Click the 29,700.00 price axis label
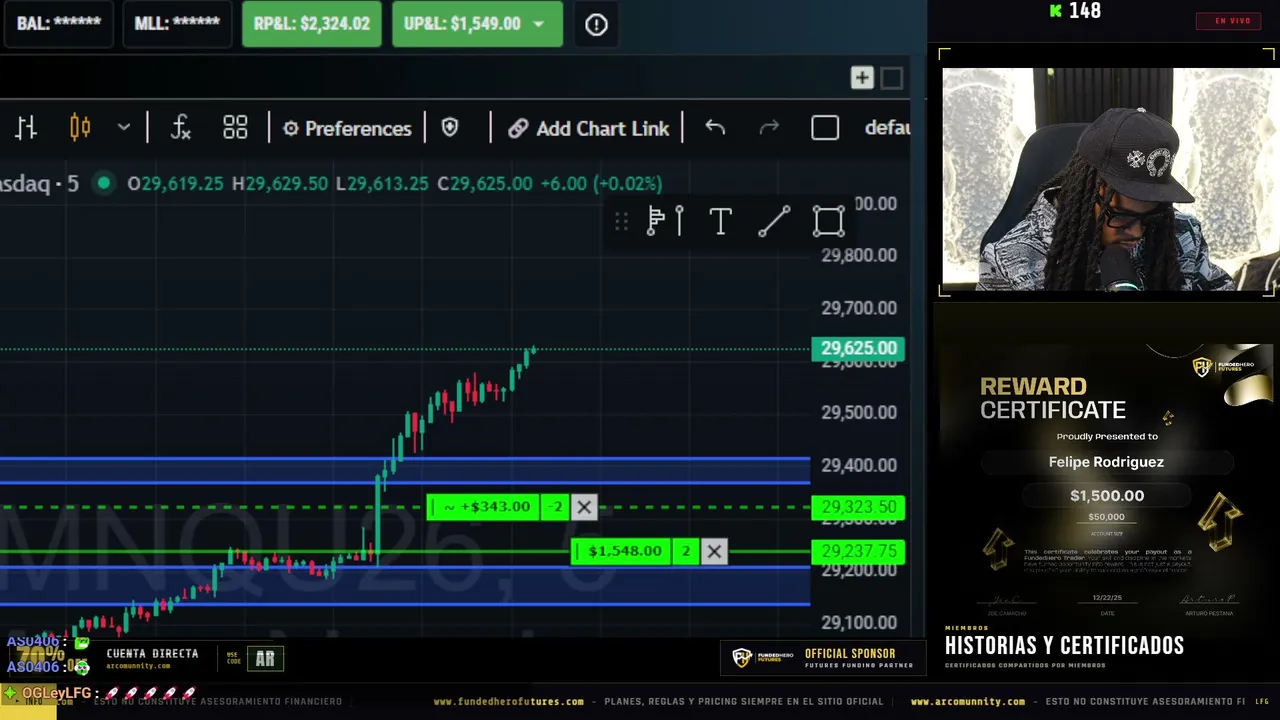Image resolution: width=1280 pixels, height=720 pixels. (859, 308)
